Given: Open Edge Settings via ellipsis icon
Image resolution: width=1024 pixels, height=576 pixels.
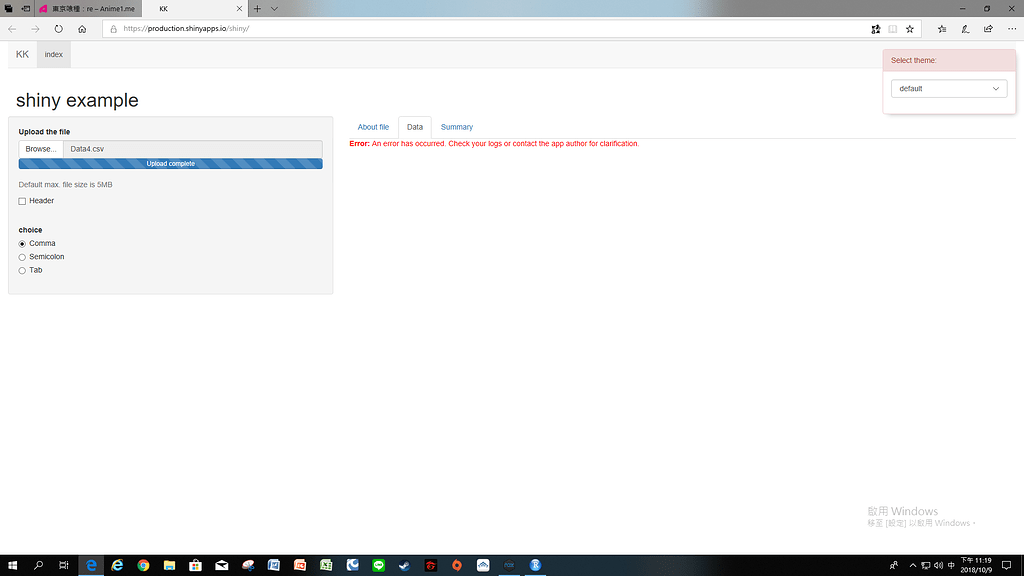Looking at the screenshot, I should point(1012,28).
